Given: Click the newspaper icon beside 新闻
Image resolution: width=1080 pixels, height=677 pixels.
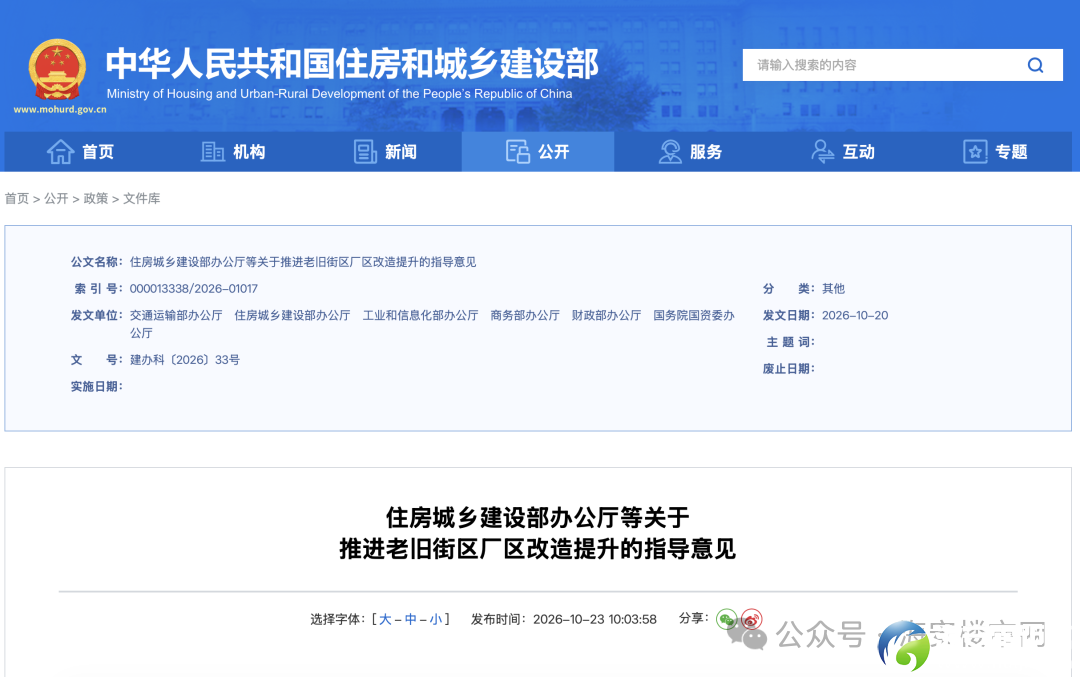Looking at the screenshot, I should (x=365, y=152).
